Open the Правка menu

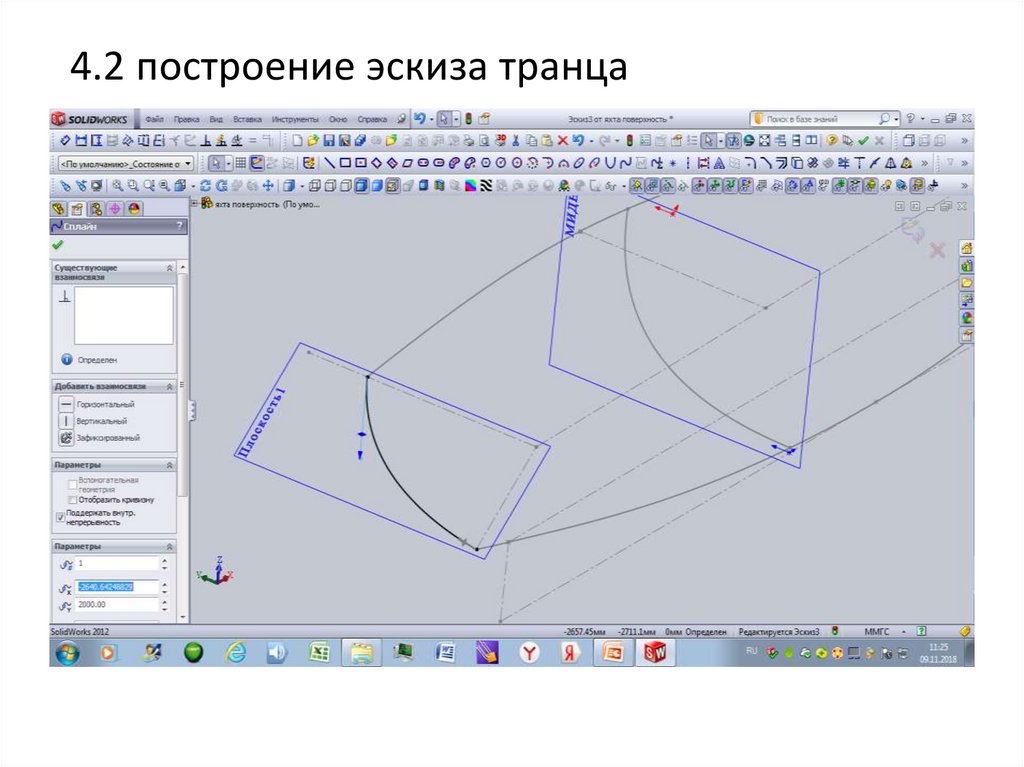coord(186,119)
